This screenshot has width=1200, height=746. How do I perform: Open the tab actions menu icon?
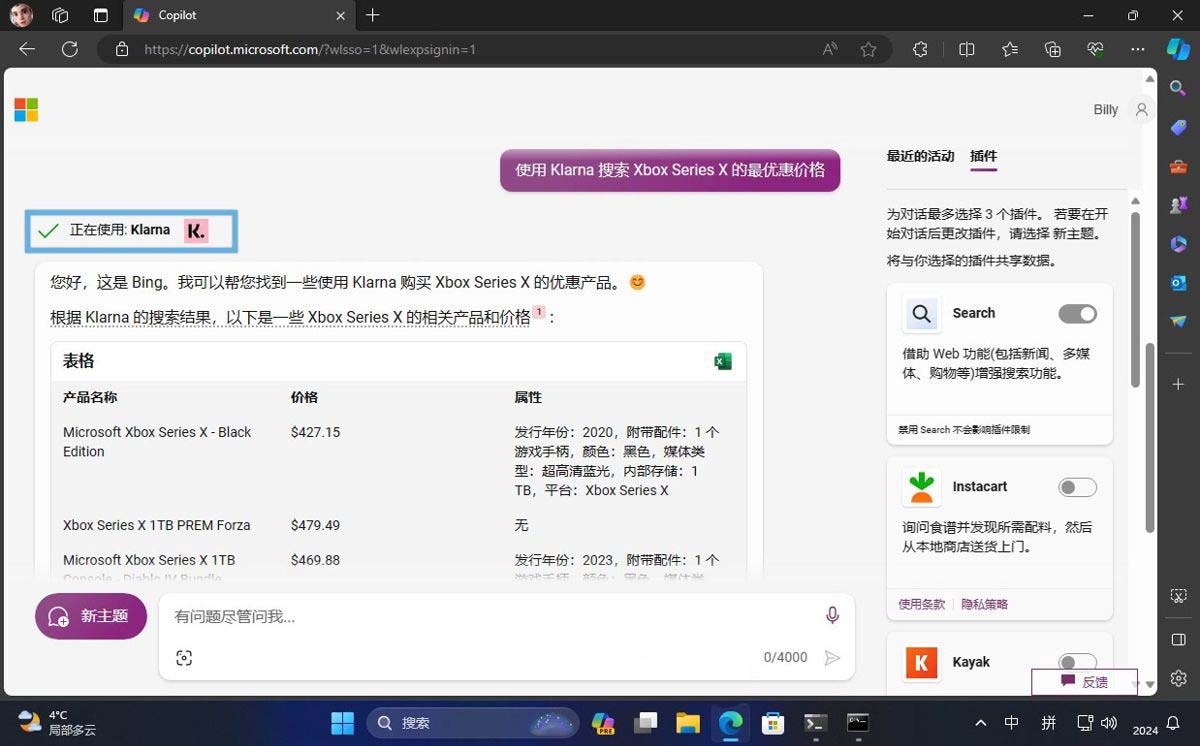tap(100, 15)
